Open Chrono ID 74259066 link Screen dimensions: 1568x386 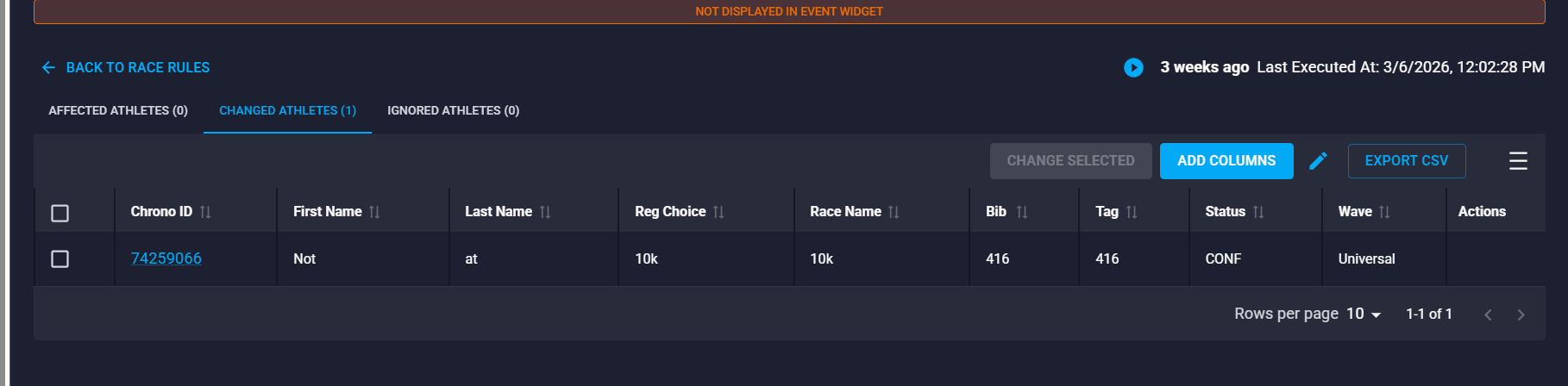[x=166, y=258]
